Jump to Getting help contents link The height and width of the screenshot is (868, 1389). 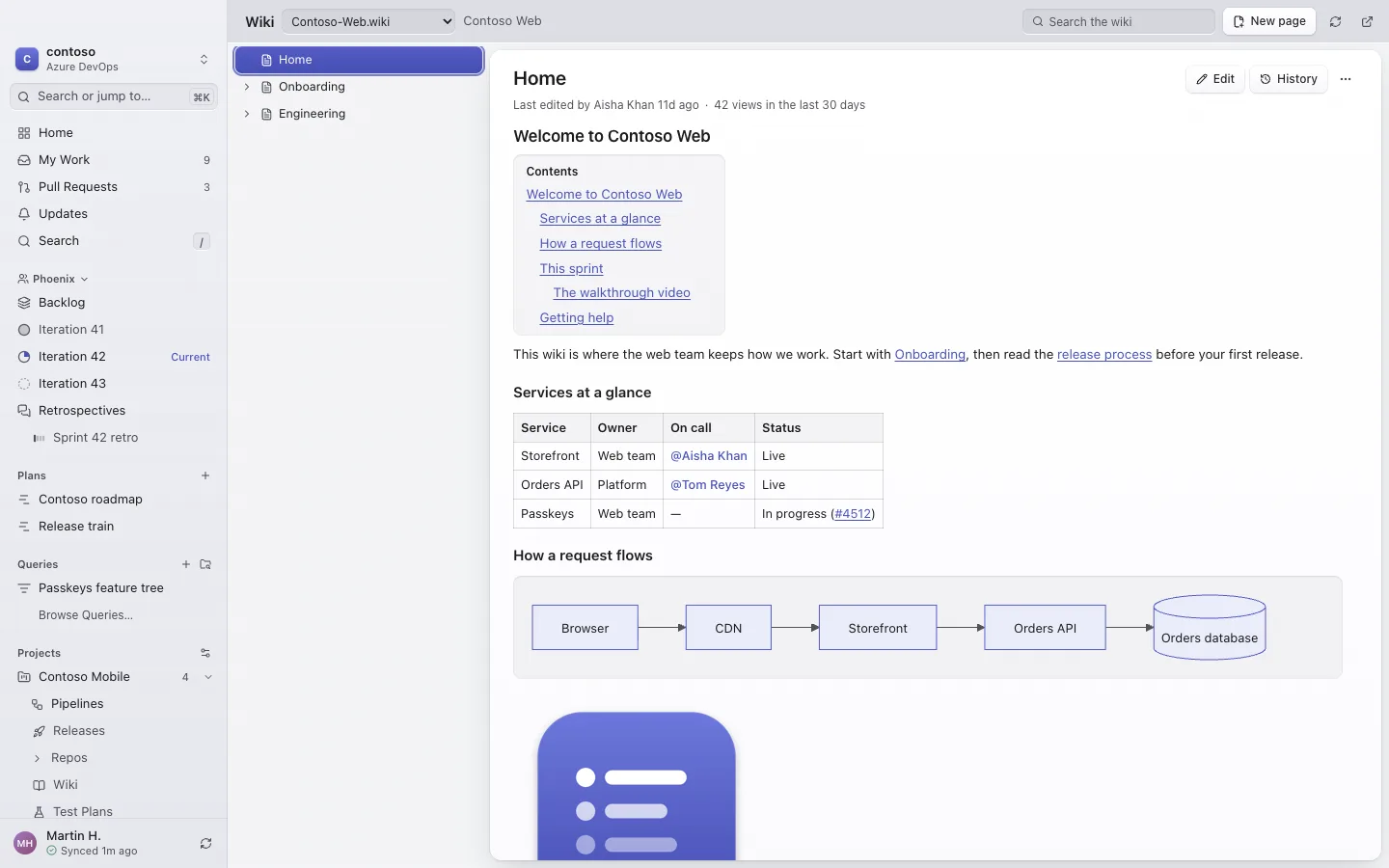coord(577,317)
